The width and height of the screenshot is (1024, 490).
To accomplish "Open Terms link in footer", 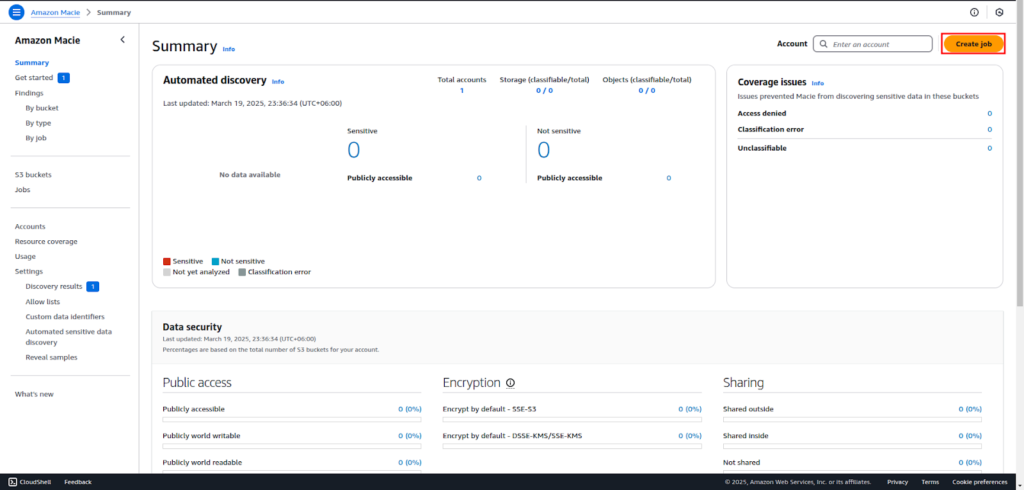I will [x=930, y=482].
